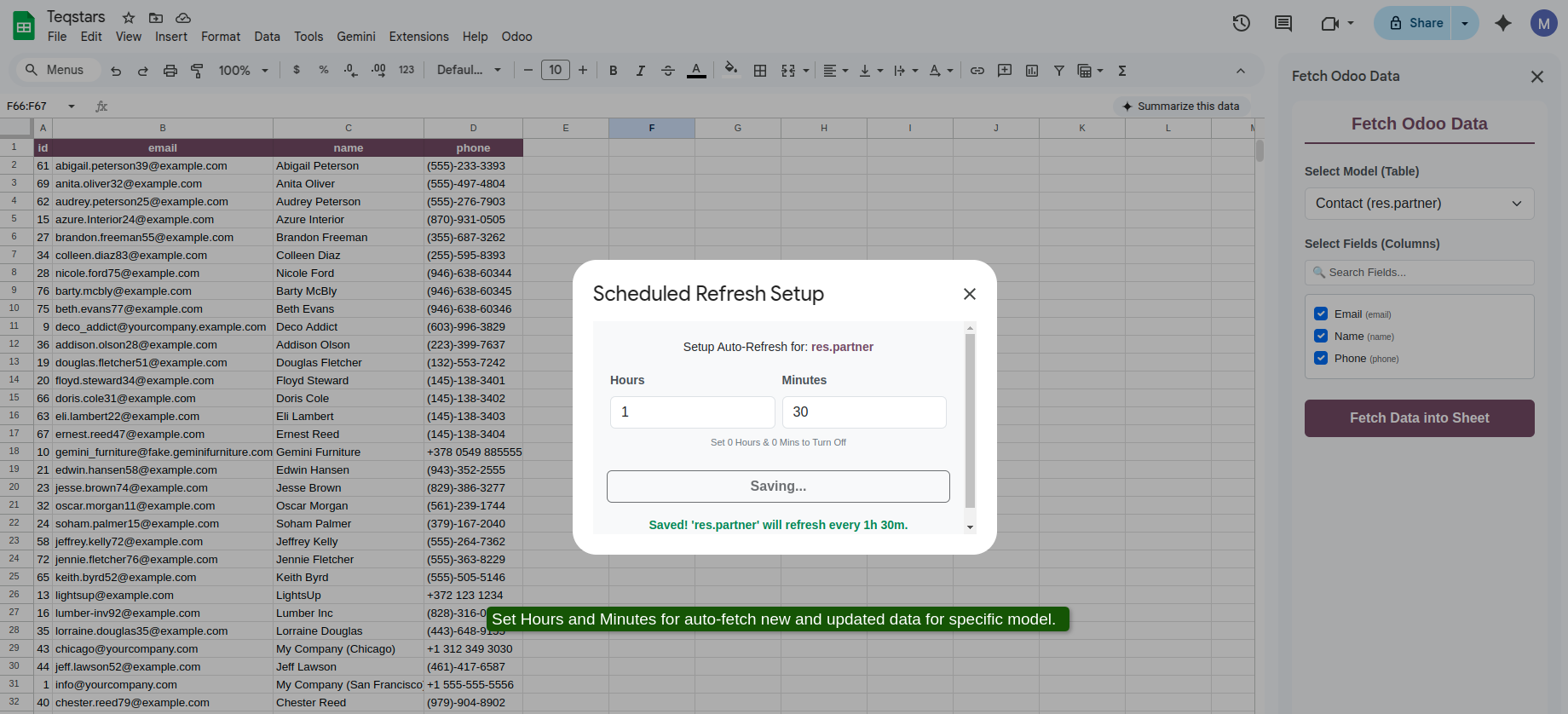Viewport: 1568px width, 714px height.
Task: Format cells as percent
Action: pyautogui.click(x=324, y=70)
